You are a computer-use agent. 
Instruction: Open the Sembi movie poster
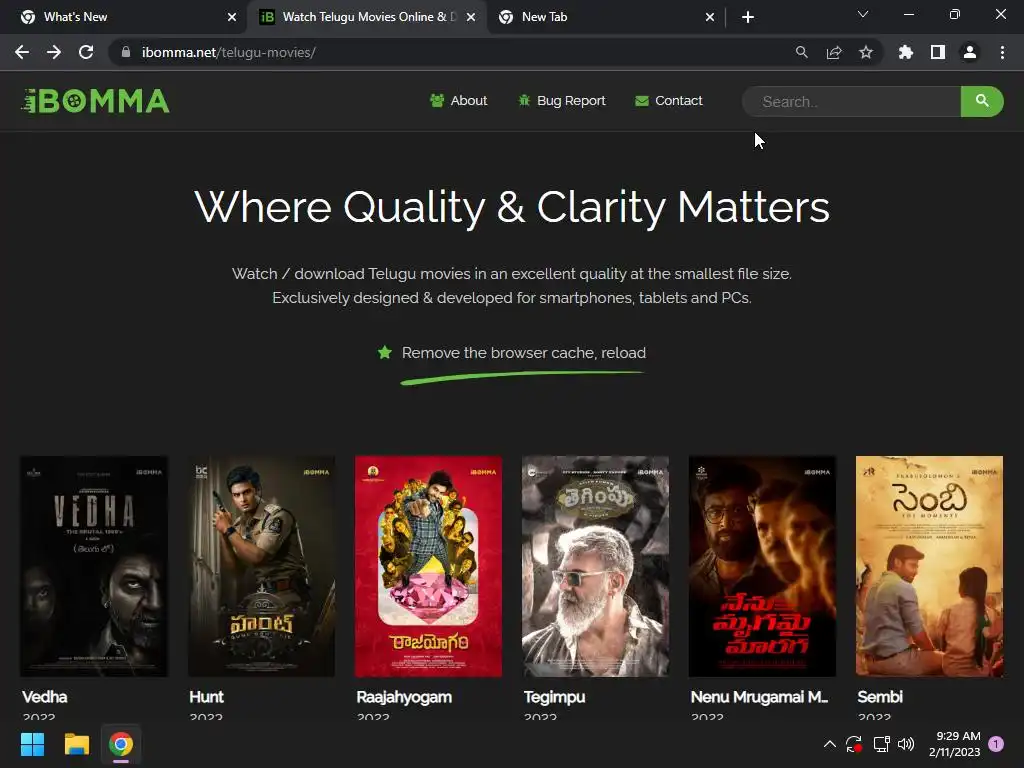(929, 566)
